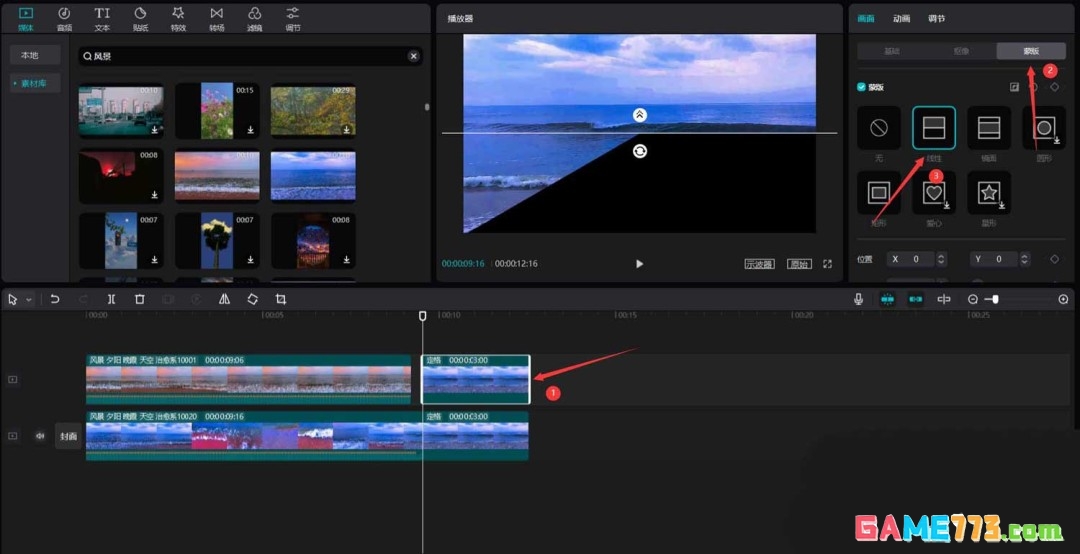Open the 转场 (Transitions) panel

[217, 17]
